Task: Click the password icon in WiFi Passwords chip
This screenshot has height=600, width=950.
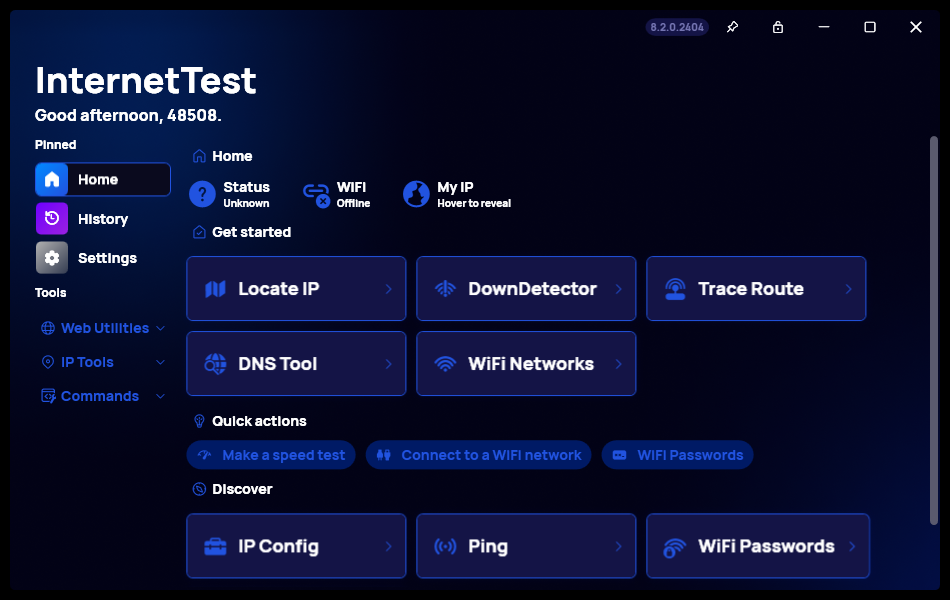Action: (x=619, y=455)
